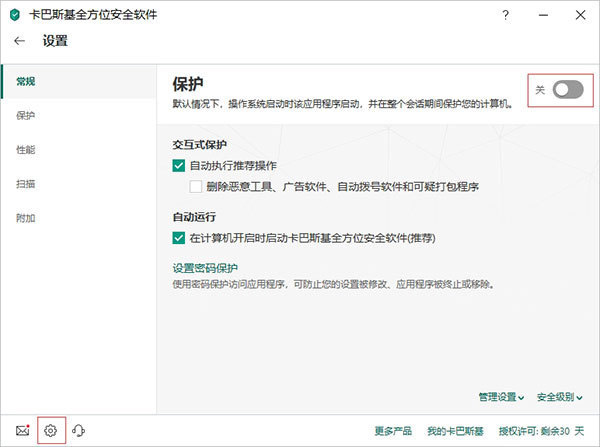Uncheck 在计算机开启时启动卡巴斯基 checkbox
The image size is (600, 447).
point(179,238)
